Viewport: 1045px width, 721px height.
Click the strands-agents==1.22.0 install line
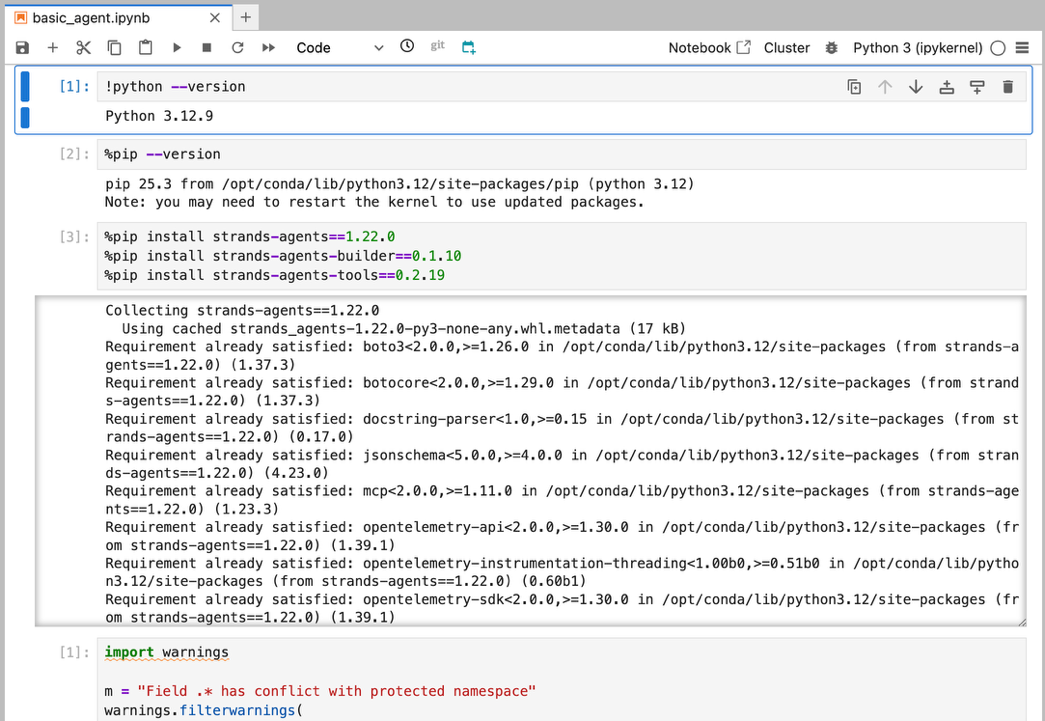pyautogui.click(x=249, y=237)
